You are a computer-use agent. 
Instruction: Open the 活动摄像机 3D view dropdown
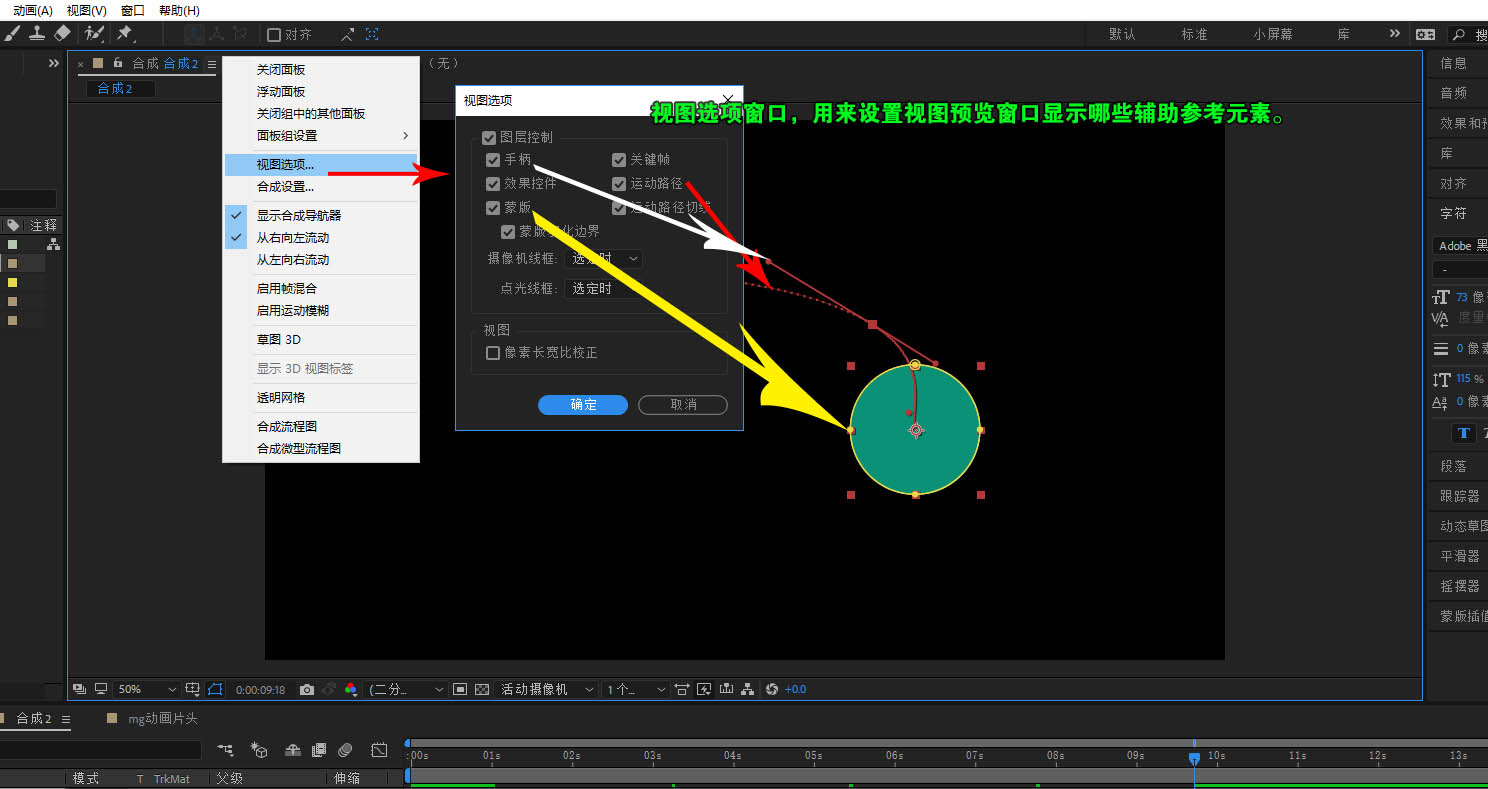point(545,689)
